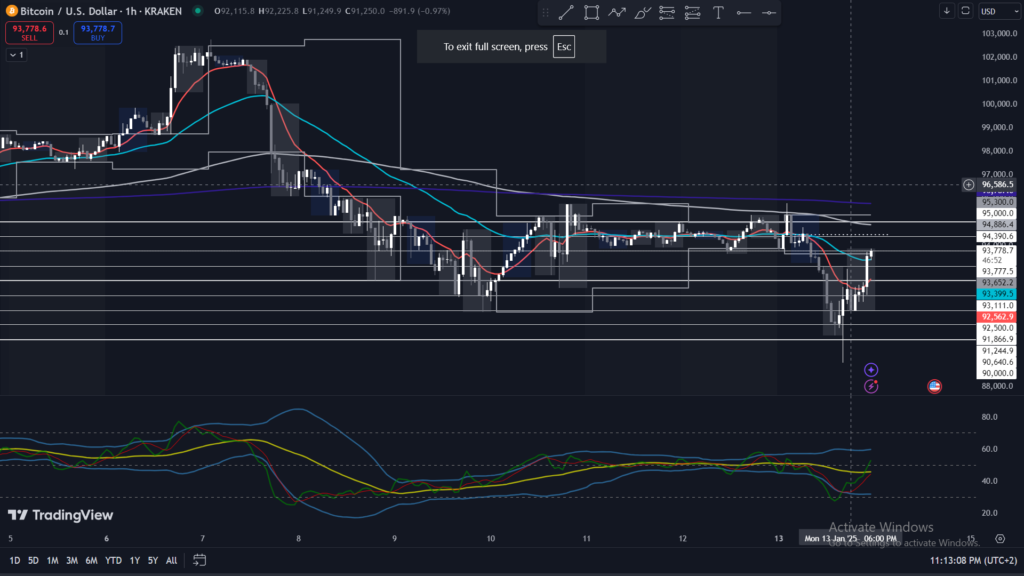Viewport: 1024px width, 576px height.
Task: Pick the Text tool in drawing toolbar
Action: [x=718, y=12]
